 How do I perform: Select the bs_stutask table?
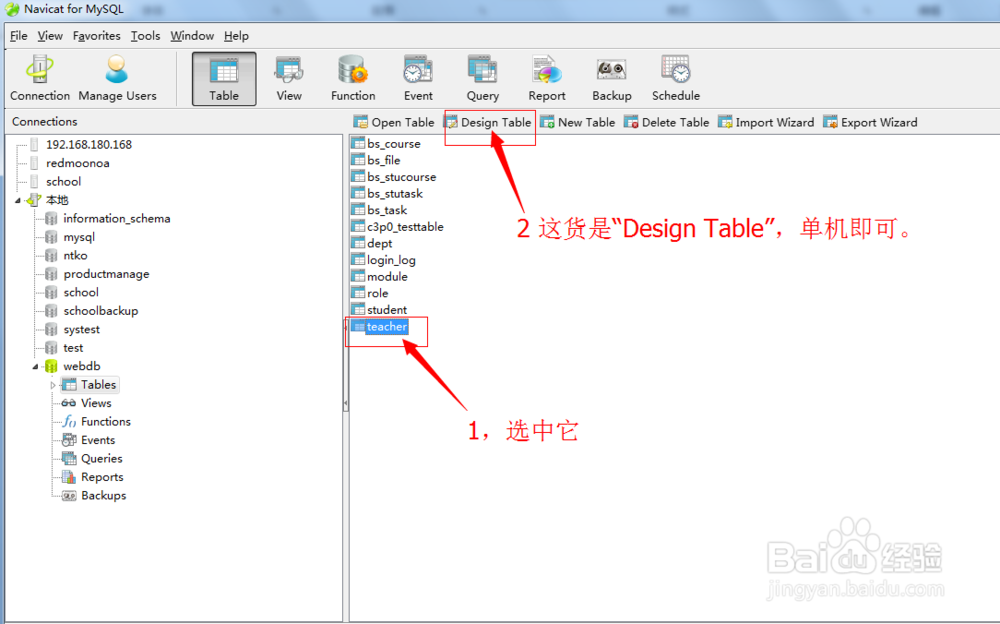pos(395,194)
